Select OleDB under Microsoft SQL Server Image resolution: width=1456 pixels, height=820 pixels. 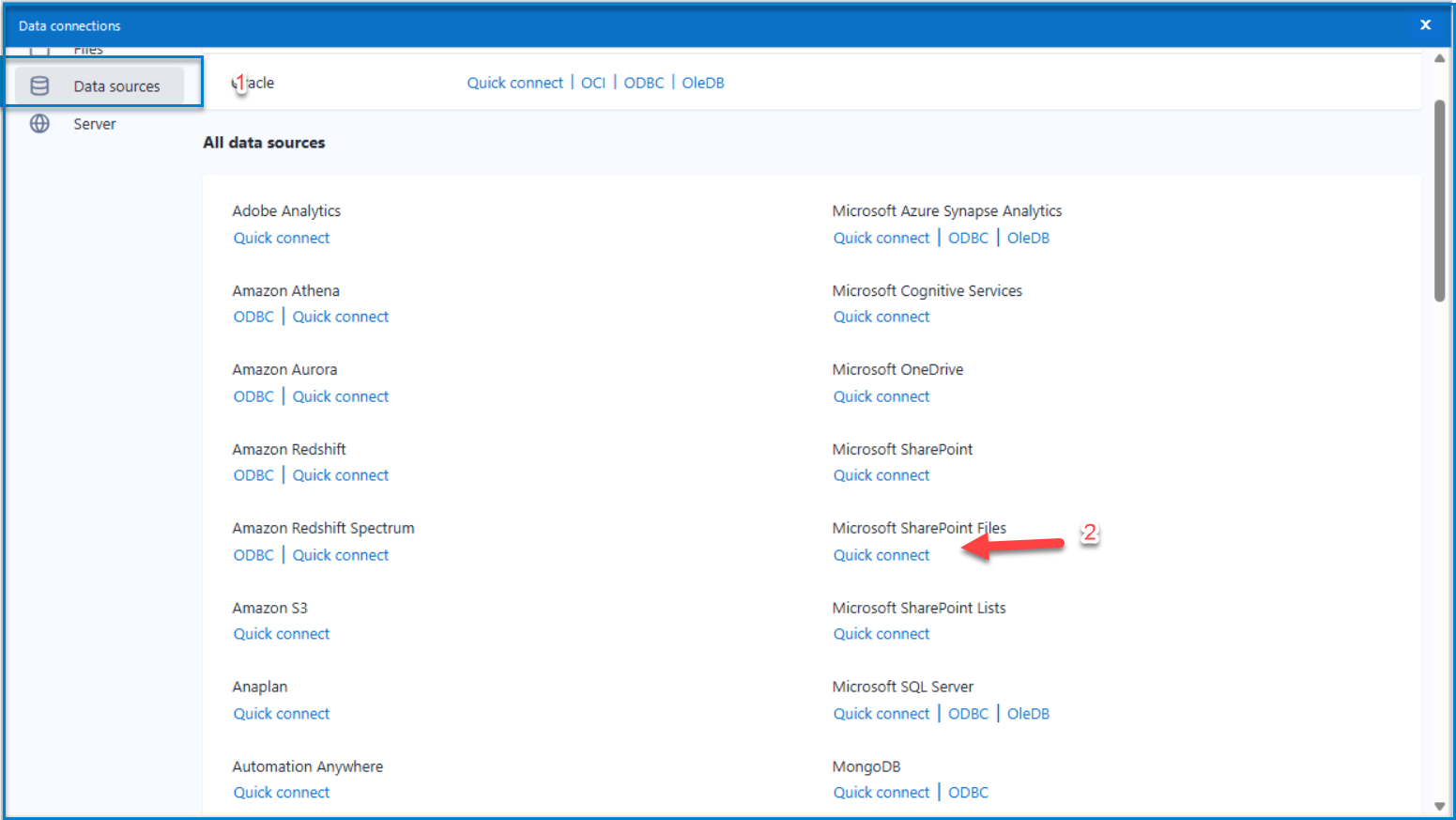[1028, 714]
